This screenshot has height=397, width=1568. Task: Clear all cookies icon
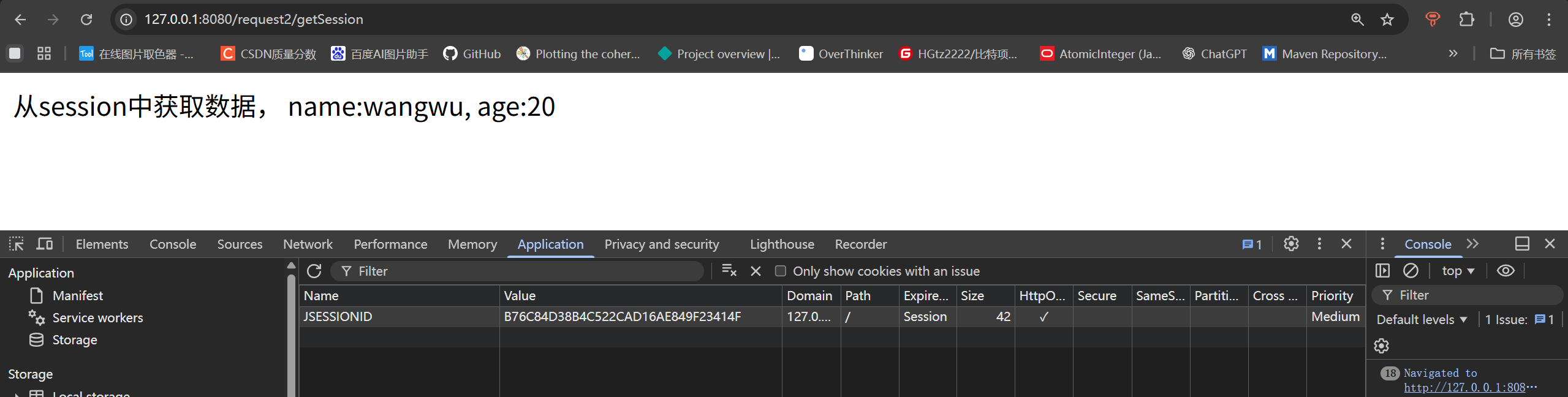[x=729, y=271]
